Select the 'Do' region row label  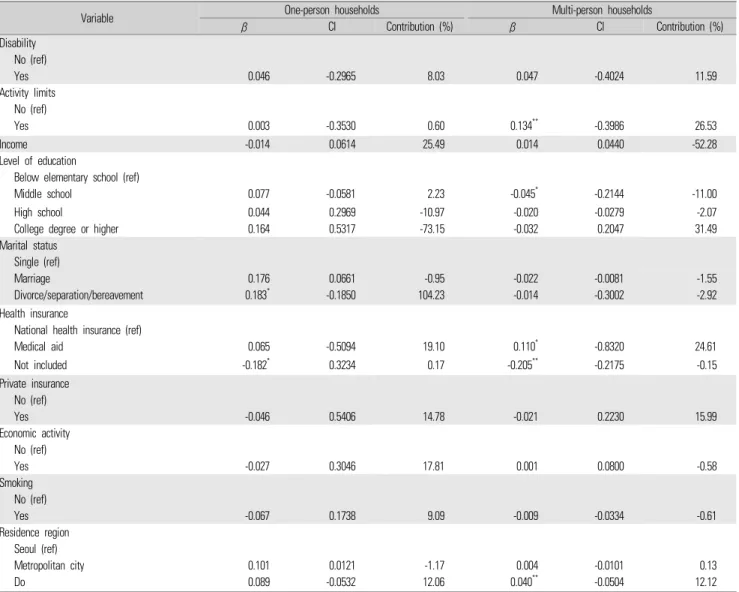20,582
